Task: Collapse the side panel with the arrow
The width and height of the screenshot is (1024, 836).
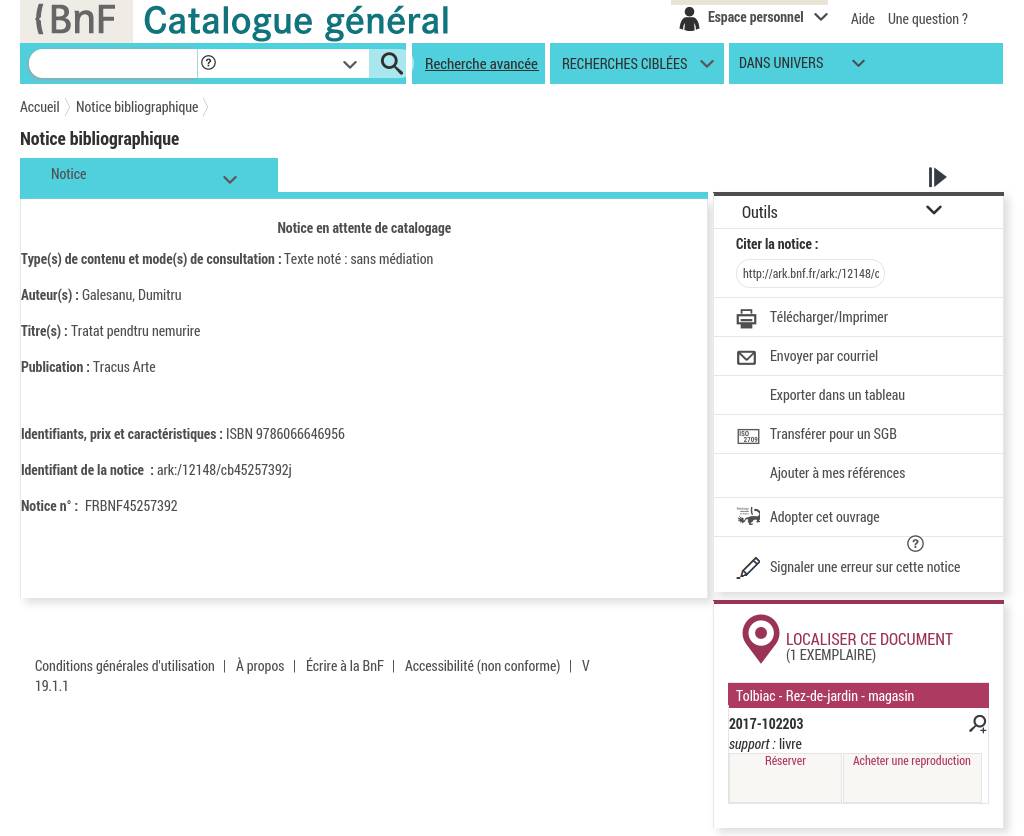Action: pos(937,177)
